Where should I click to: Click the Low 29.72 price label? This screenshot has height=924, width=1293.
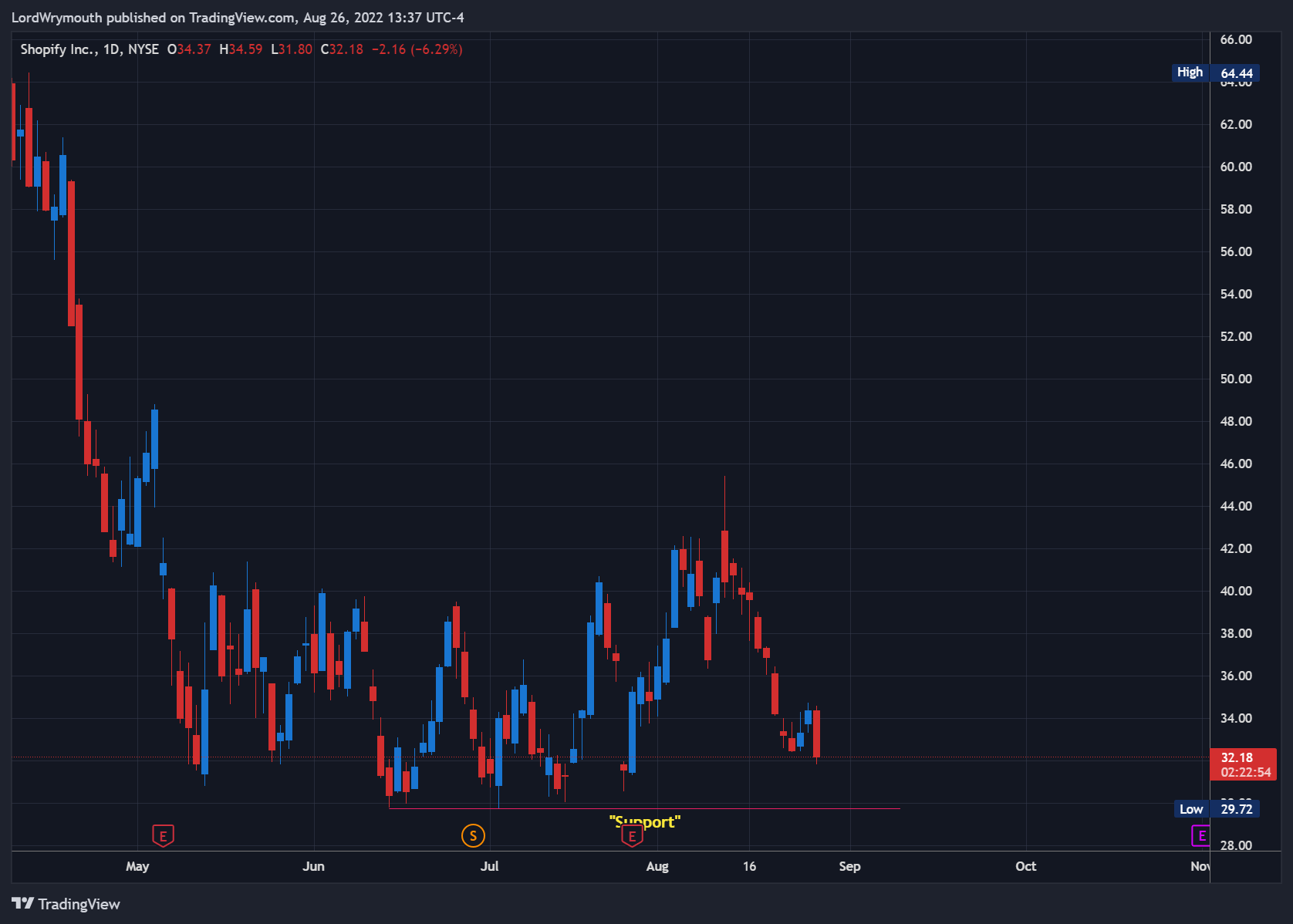tap(1217, 809)
